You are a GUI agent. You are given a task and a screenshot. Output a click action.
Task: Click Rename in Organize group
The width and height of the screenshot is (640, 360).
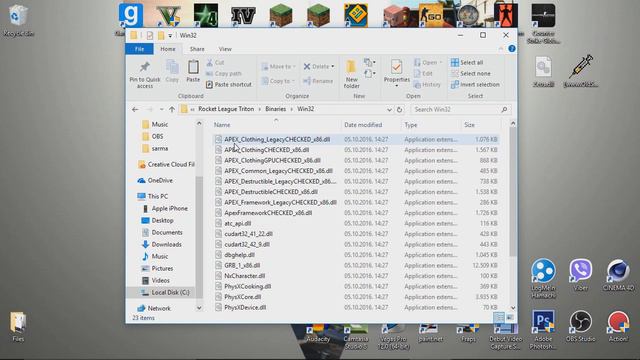coord(318,81)
